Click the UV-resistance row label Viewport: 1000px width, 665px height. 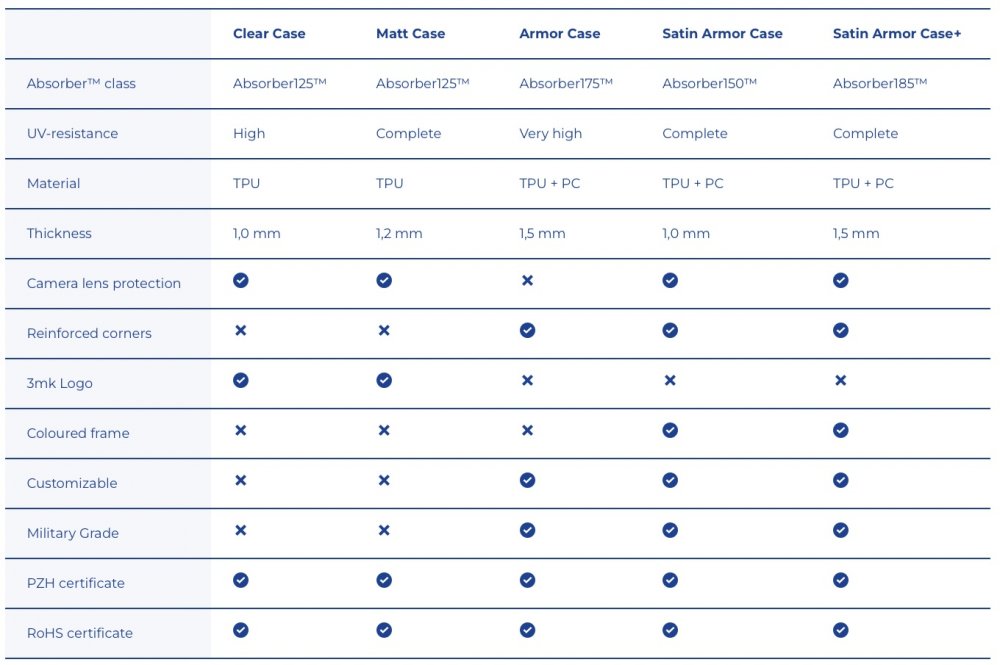click(72, 133)
